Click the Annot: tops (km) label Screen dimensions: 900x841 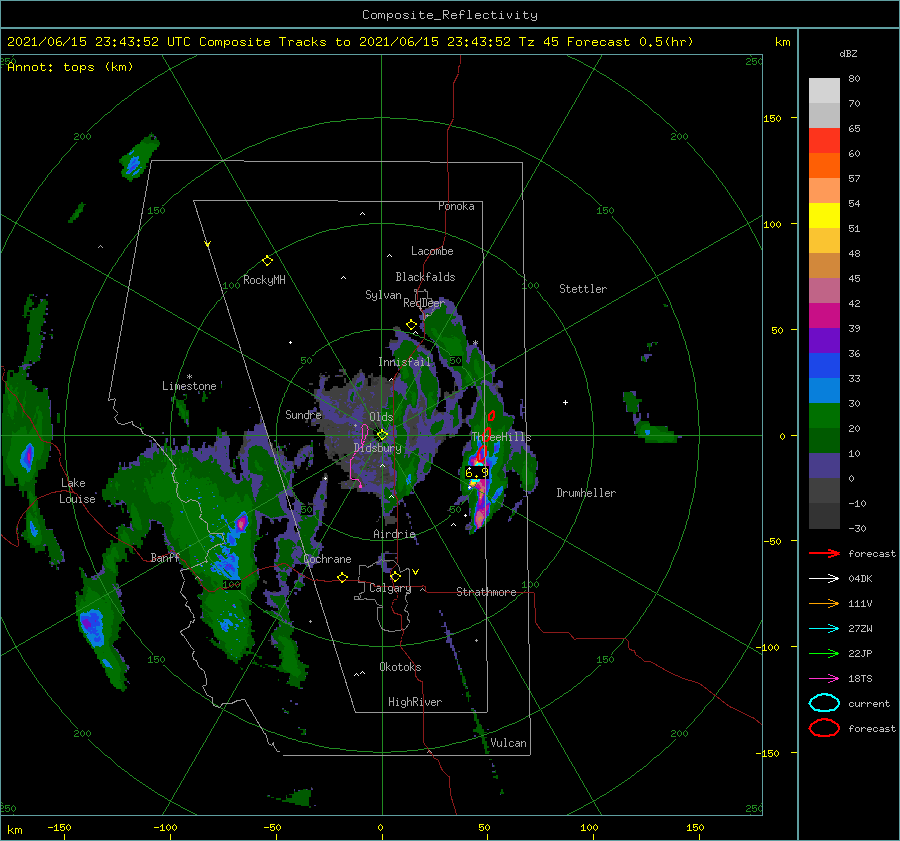point(70,67)
